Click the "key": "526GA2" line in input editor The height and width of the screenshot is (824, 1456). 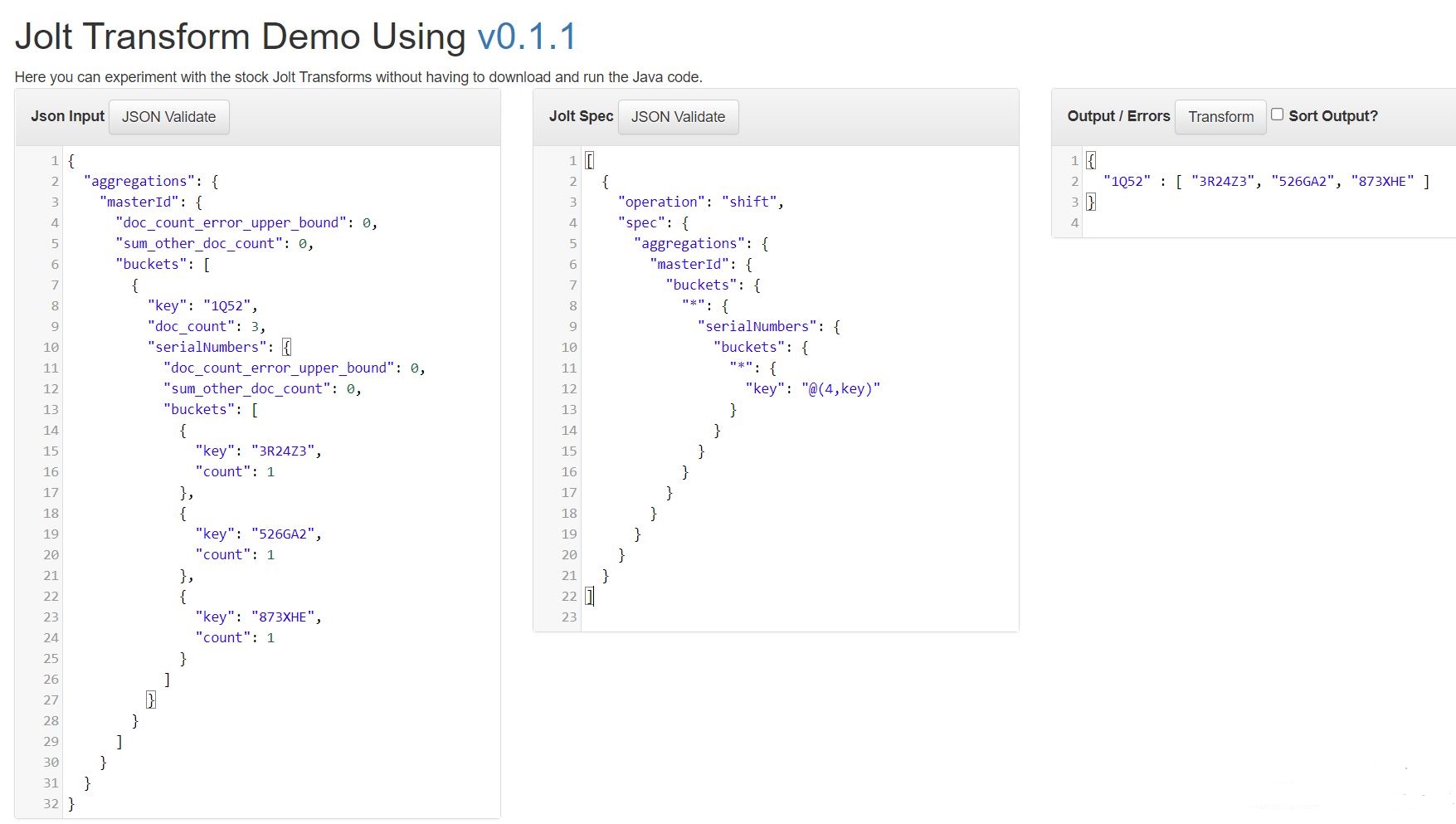[x=258, y=534]
